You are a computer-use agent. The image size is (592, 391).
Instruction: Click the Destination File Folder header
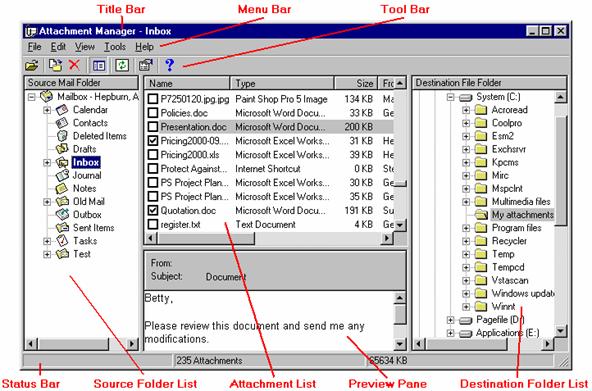point(489,83)
